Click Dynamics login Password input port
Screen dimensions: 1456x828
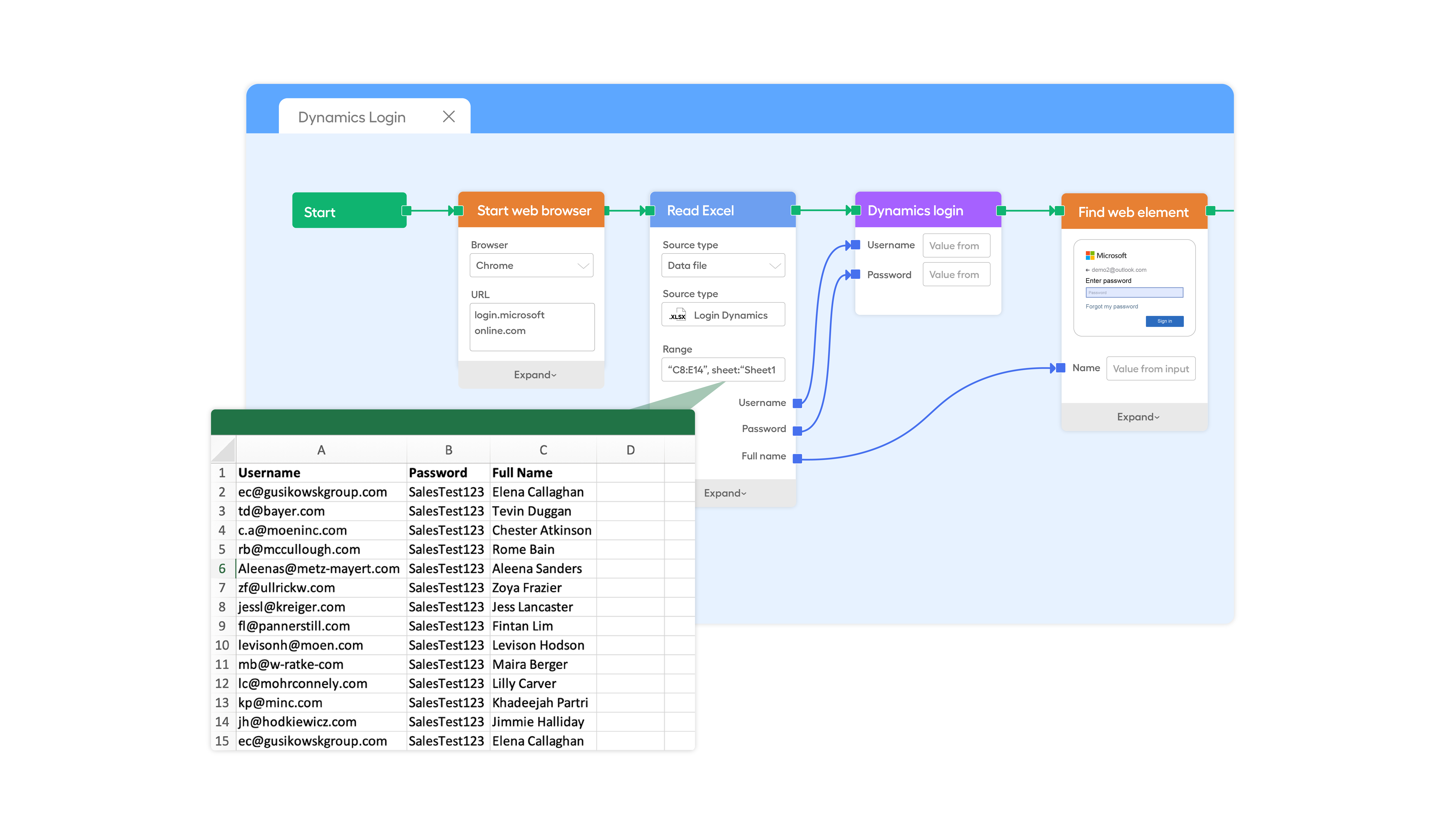pyautogui.click(x=855, y=274)
